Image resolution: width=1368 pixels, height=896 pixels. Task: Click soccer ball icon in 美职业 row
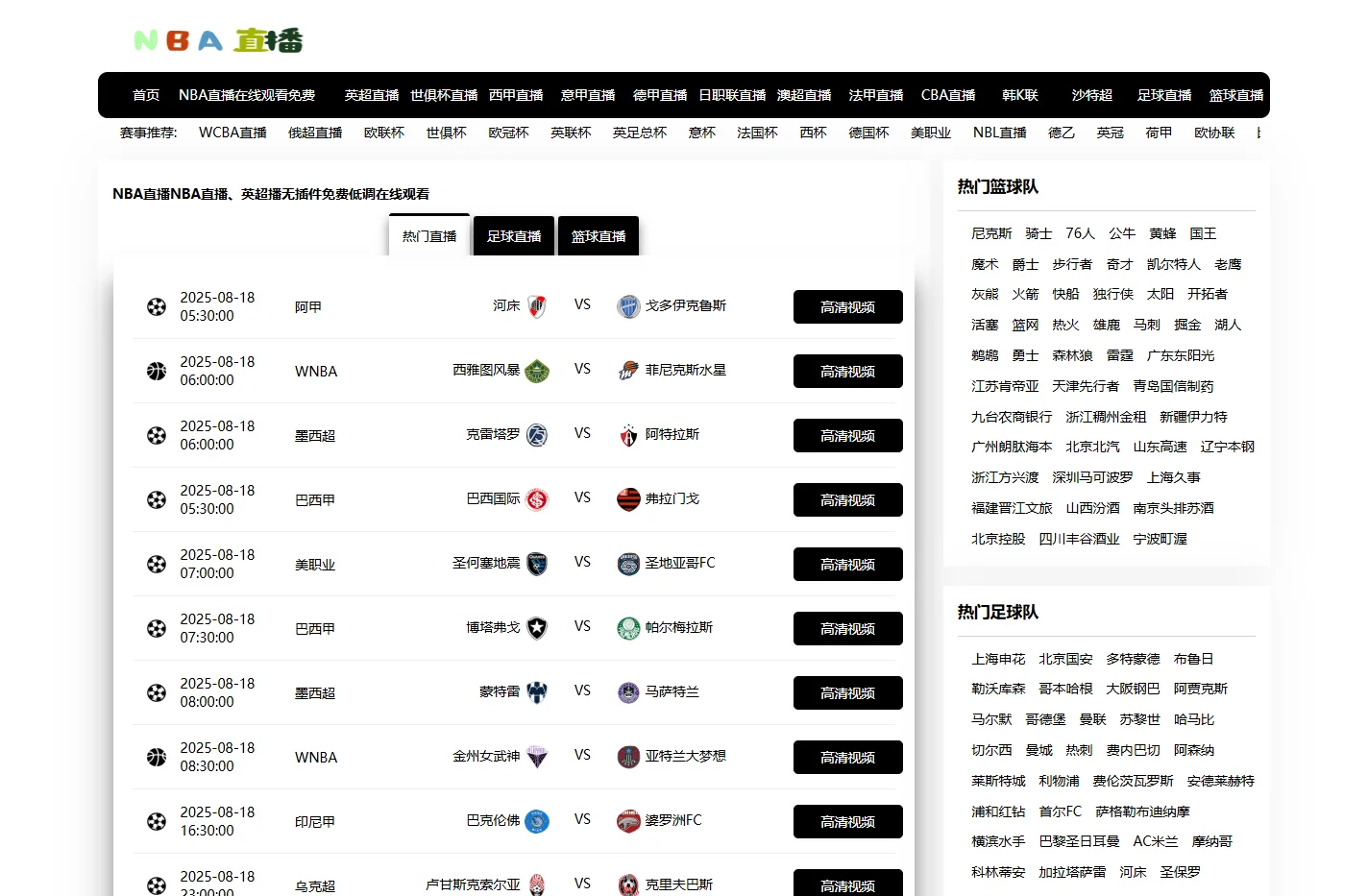click(x=157, y=564)
